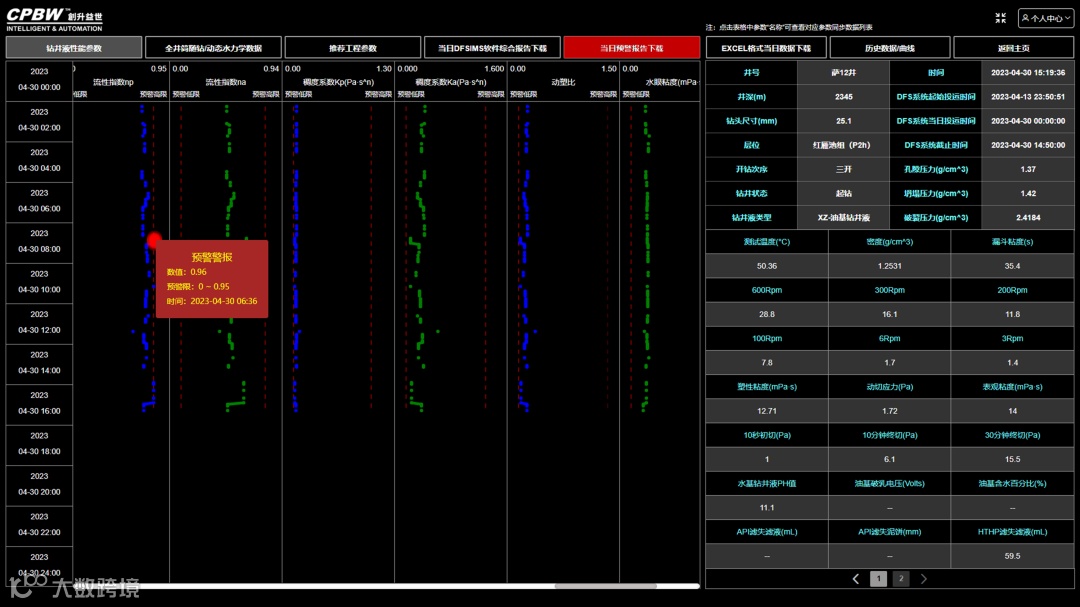Select page 1 in pagination

(878, 579)
